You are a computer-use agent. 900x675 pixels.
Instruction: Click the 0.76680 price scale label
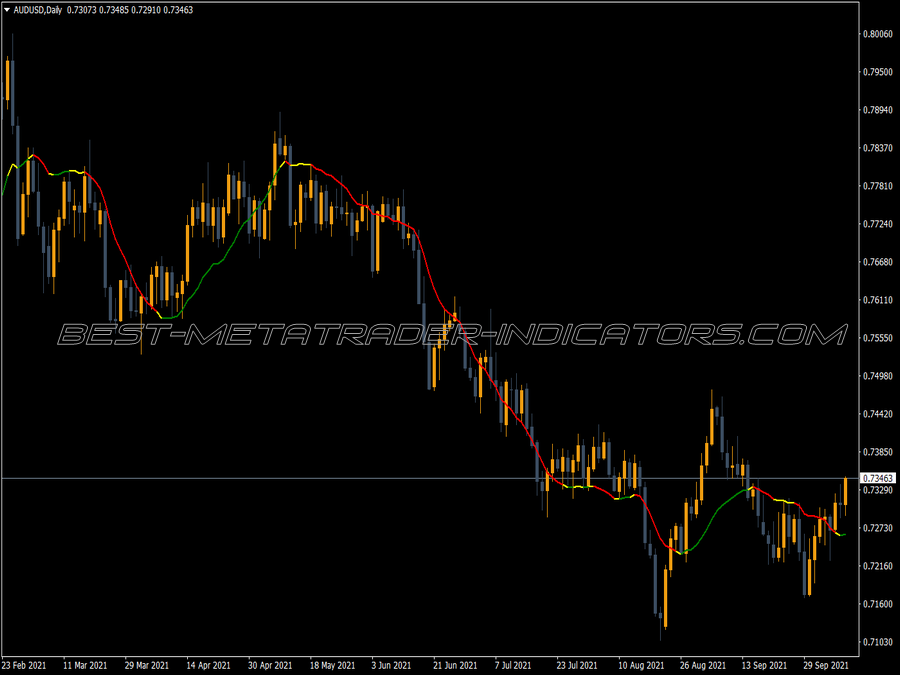pos(878,262)
